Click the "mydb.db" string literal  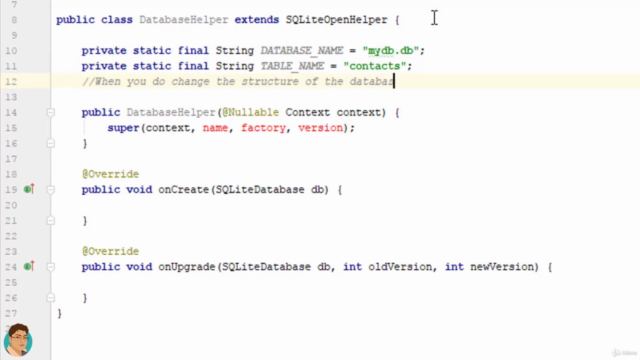(x=391, y=51)
